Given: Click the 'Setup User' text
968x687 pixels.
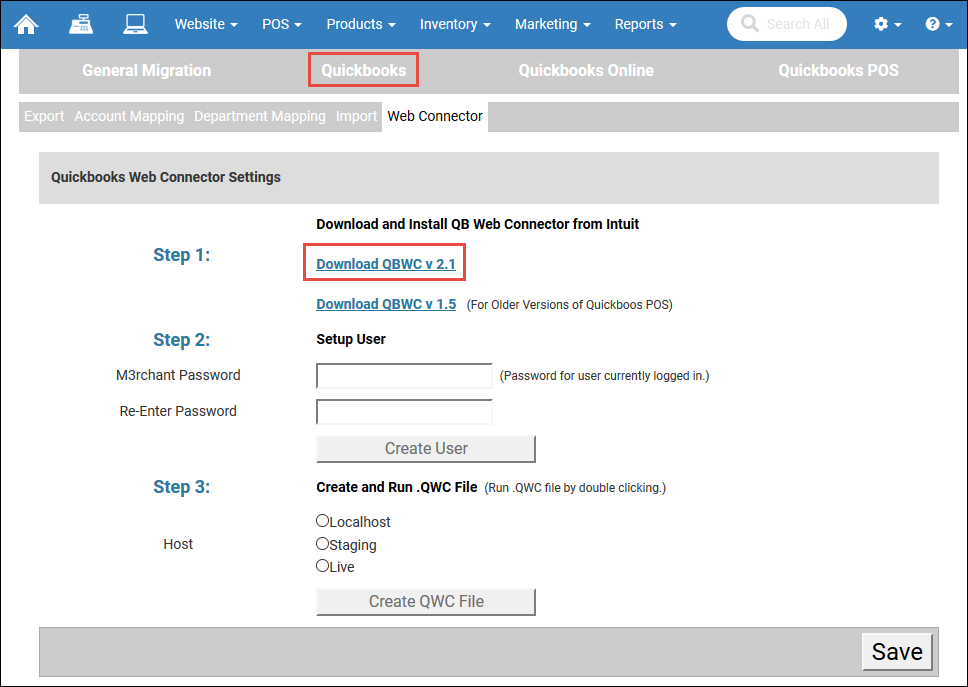Looking at the screenshot, I should click(x=351, y=339).
